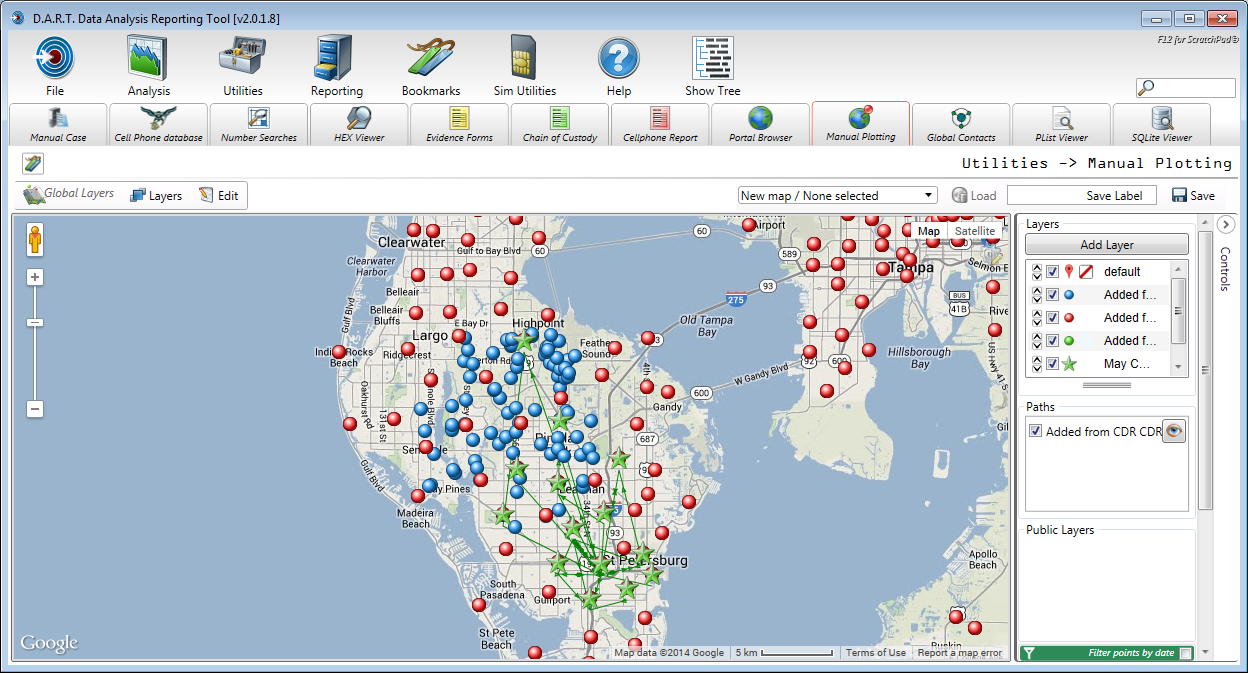Click the default layer's red pin icon

[x=1069, y=271]
